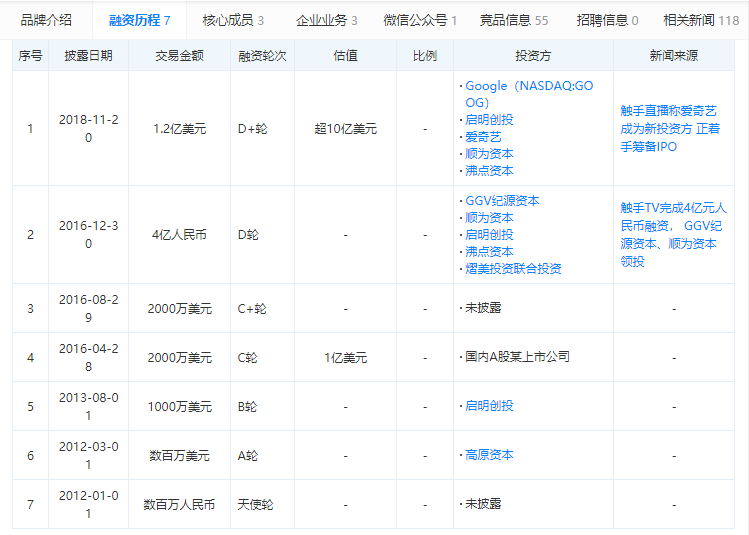Click the 高原资本 investor link
The width and height of the screenshot is (749, 535).
[489, 454]
